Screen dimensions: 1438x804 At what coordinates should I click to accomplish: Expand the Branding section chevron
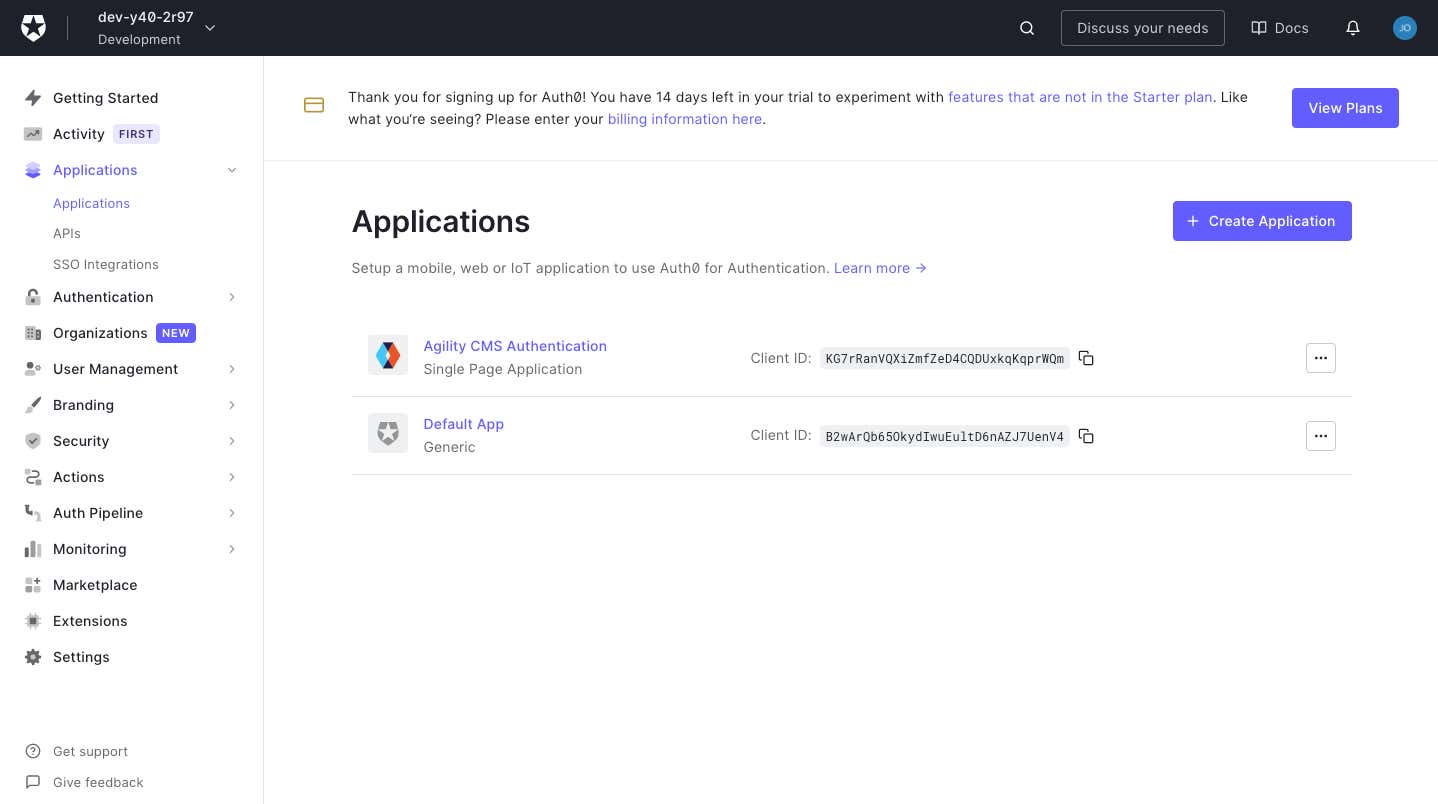[232, 405]
